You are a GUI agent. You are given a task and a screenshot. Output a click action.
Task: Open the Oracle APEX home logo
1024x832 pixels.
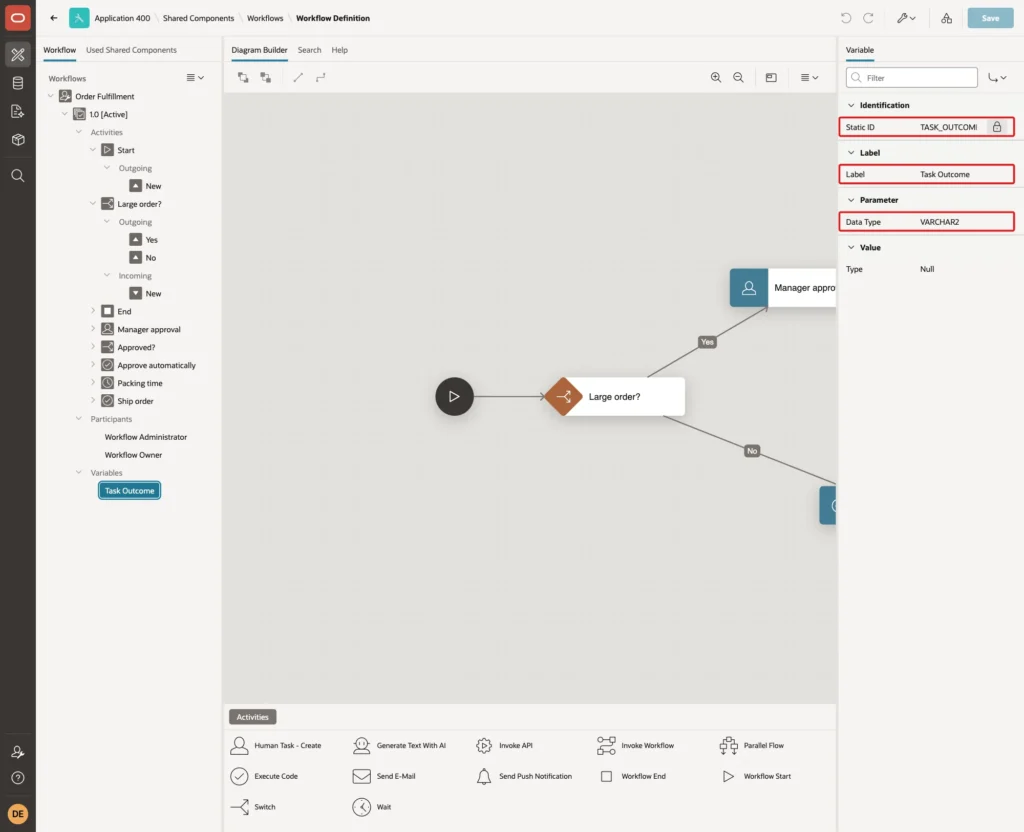(x=18, y=18)
